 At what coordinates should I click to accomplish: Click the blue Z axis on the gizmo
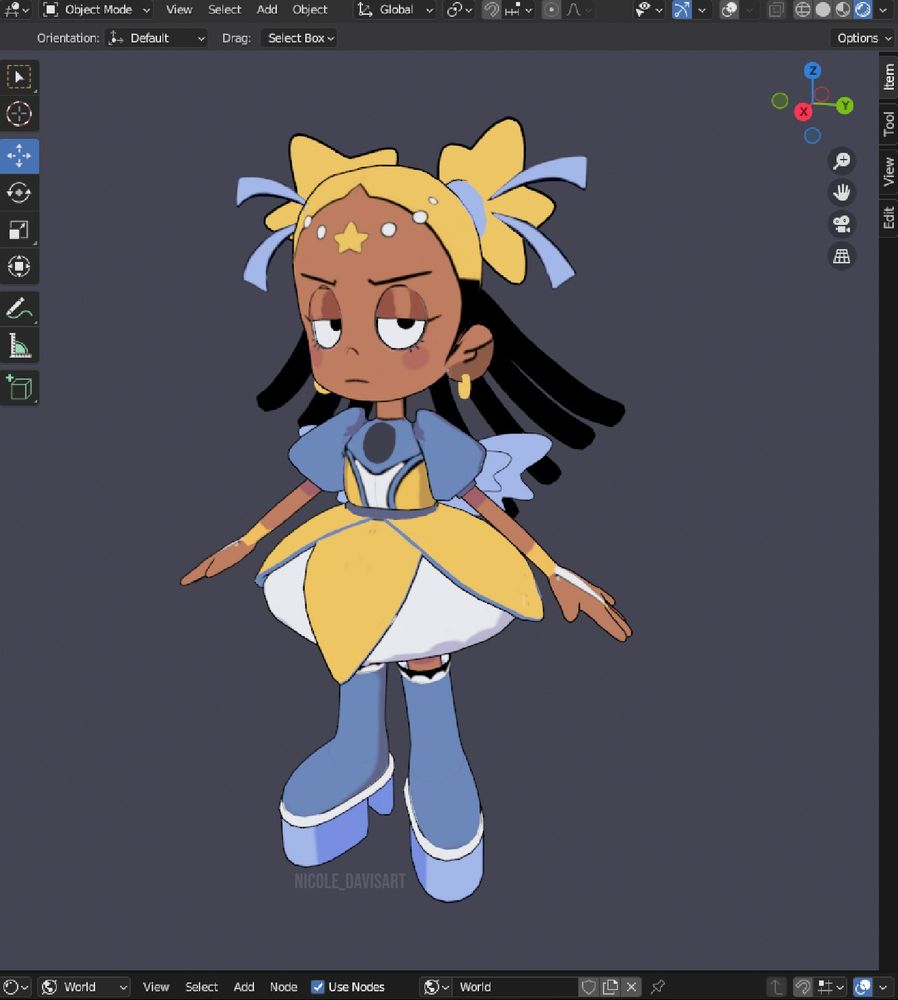[812, 71]
